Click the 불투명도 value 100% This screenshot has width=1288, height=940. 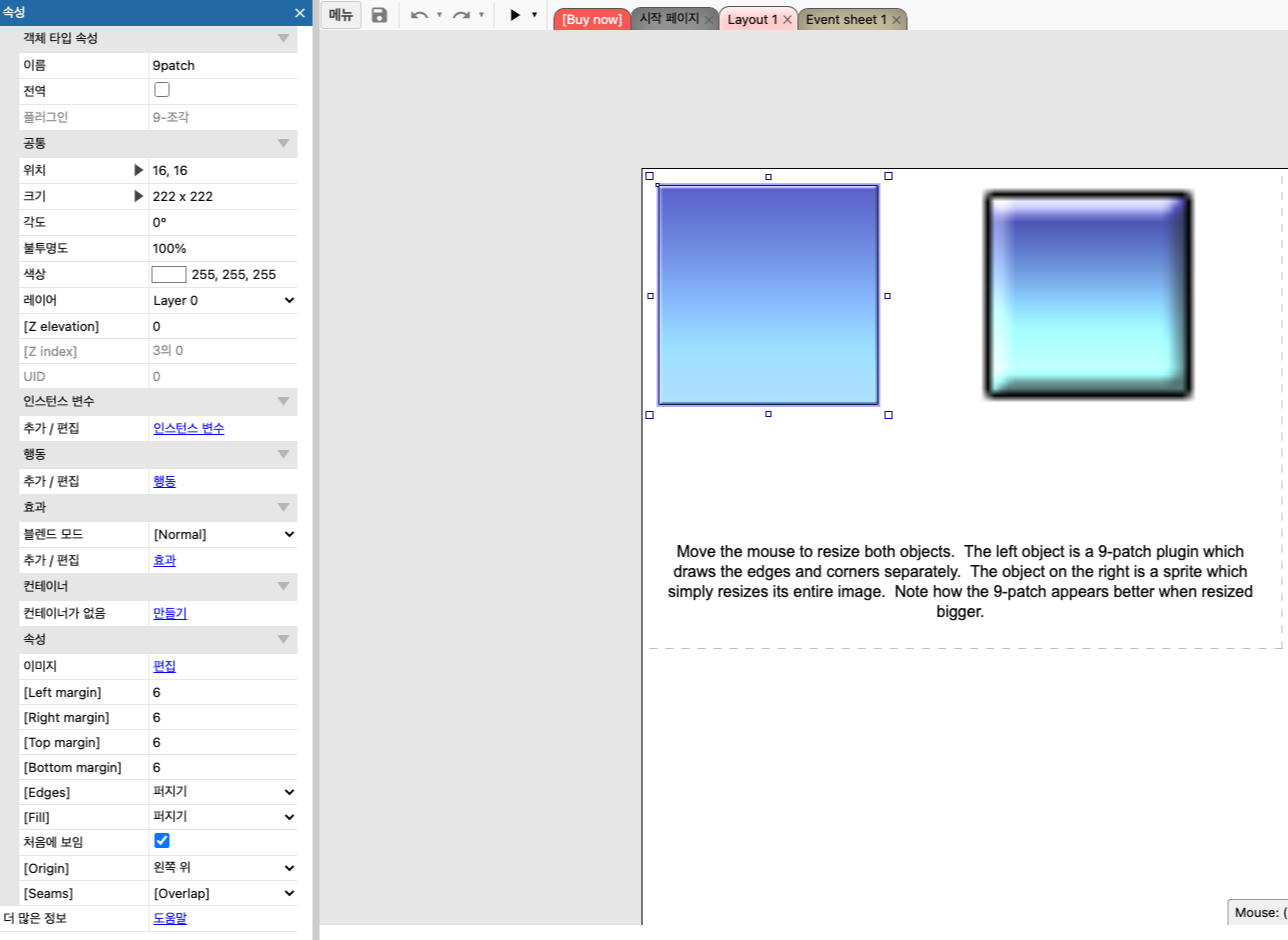click(x=223, y=248)
